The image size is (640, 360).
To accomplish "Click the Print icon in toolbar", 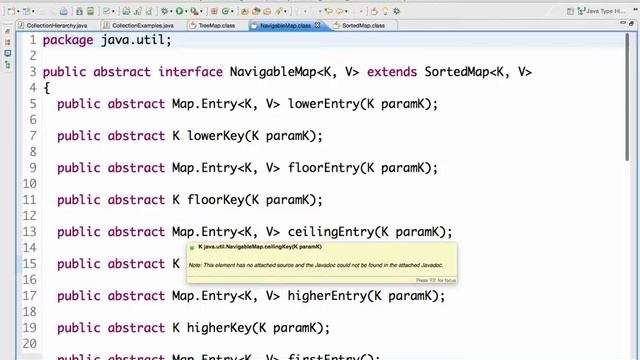I will (x=63, y=11).
